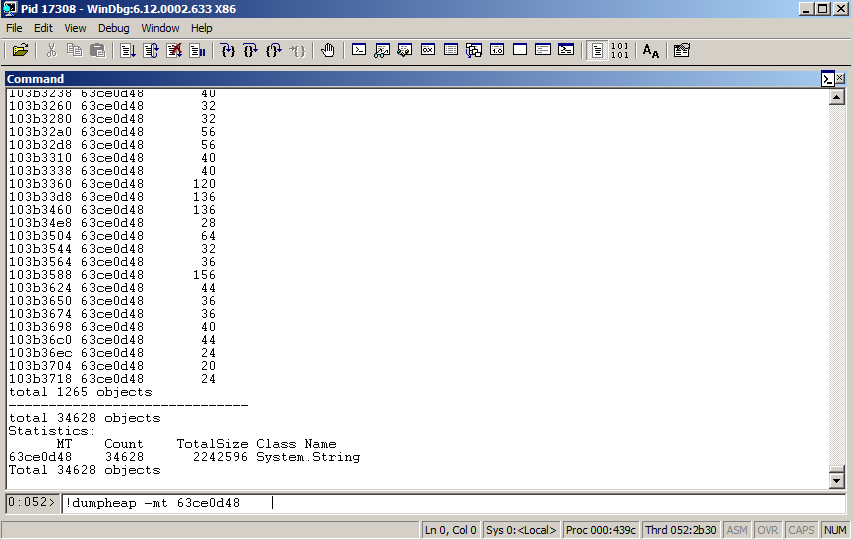The image size is (853, 540).
Task: Stop debugging with red X icon
Action: [x=174, y=51]
